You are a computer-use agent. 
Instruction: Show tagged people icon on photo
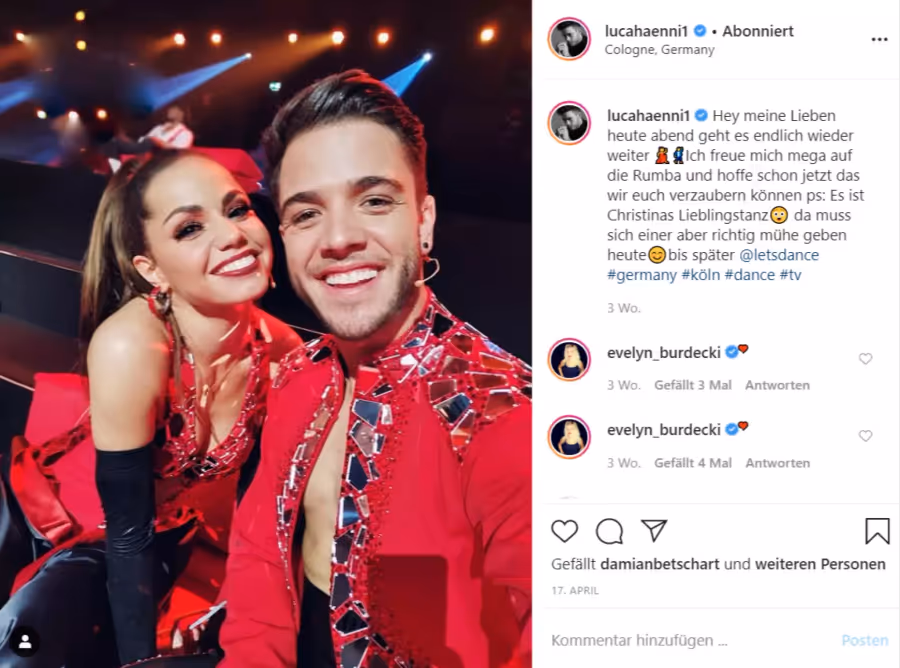pos(25,643)
